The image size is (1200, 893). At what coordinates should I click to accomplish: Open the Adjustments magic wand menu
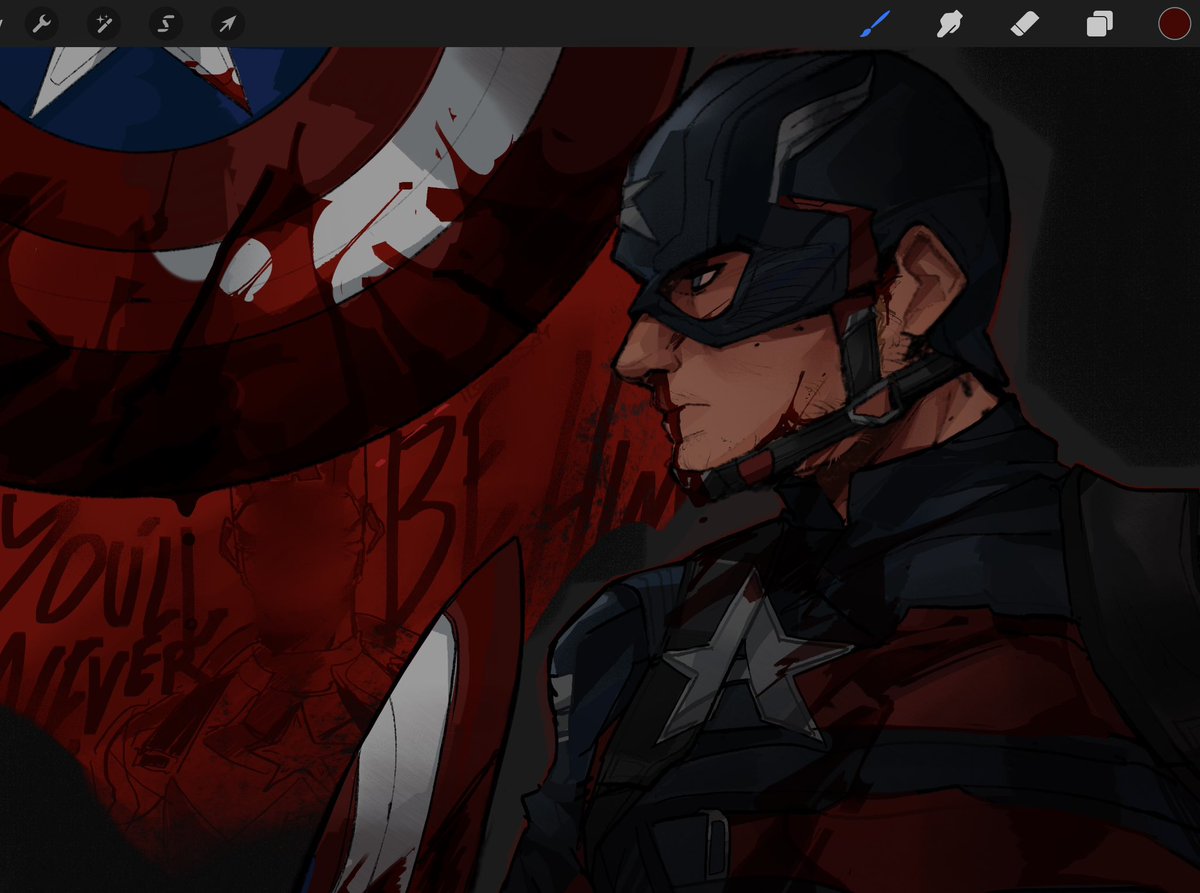point(103,22)
